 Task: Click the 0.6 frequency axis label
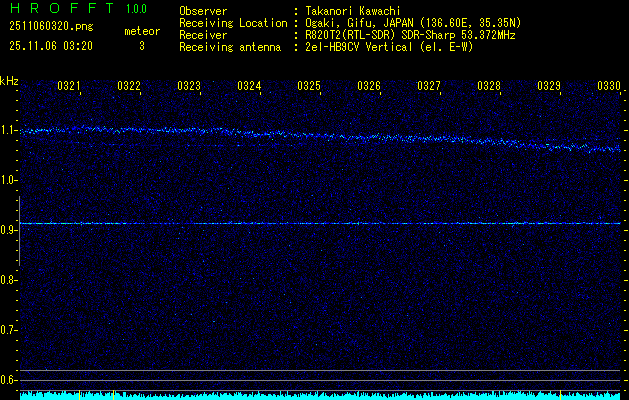[9, 379]
